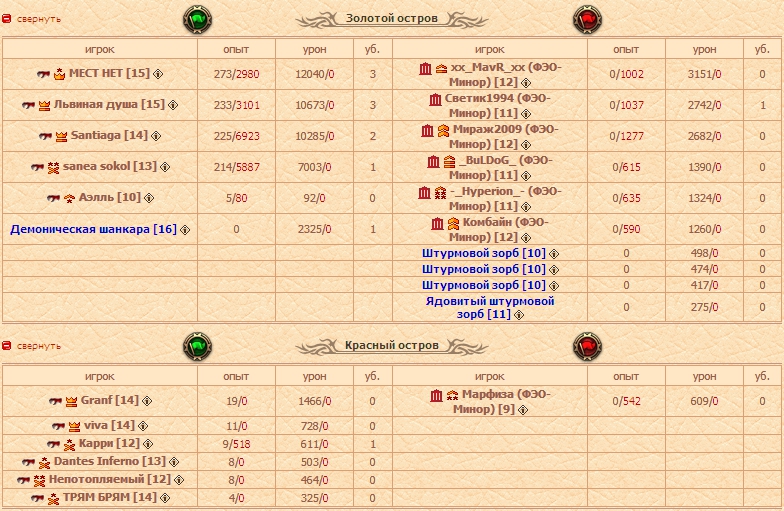Select damage value 12040/0
The height and width of the screenshot is (511, 784).
[x=314, y=74]
